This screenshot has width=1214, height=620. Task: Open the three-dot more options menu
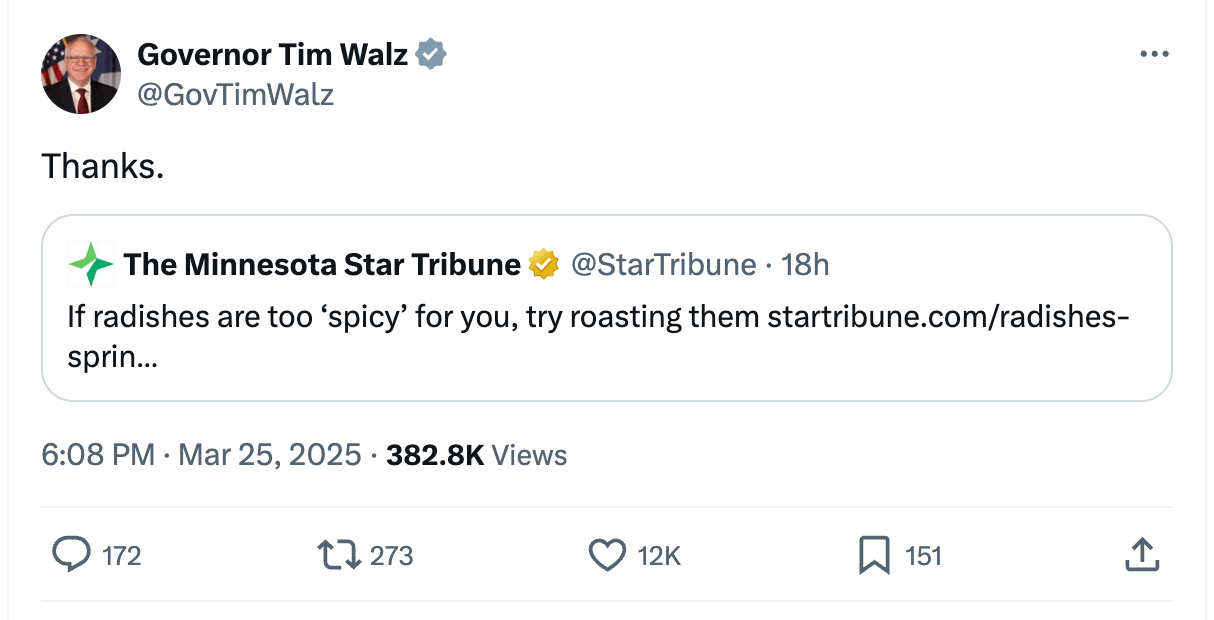tap(1154, 54)
